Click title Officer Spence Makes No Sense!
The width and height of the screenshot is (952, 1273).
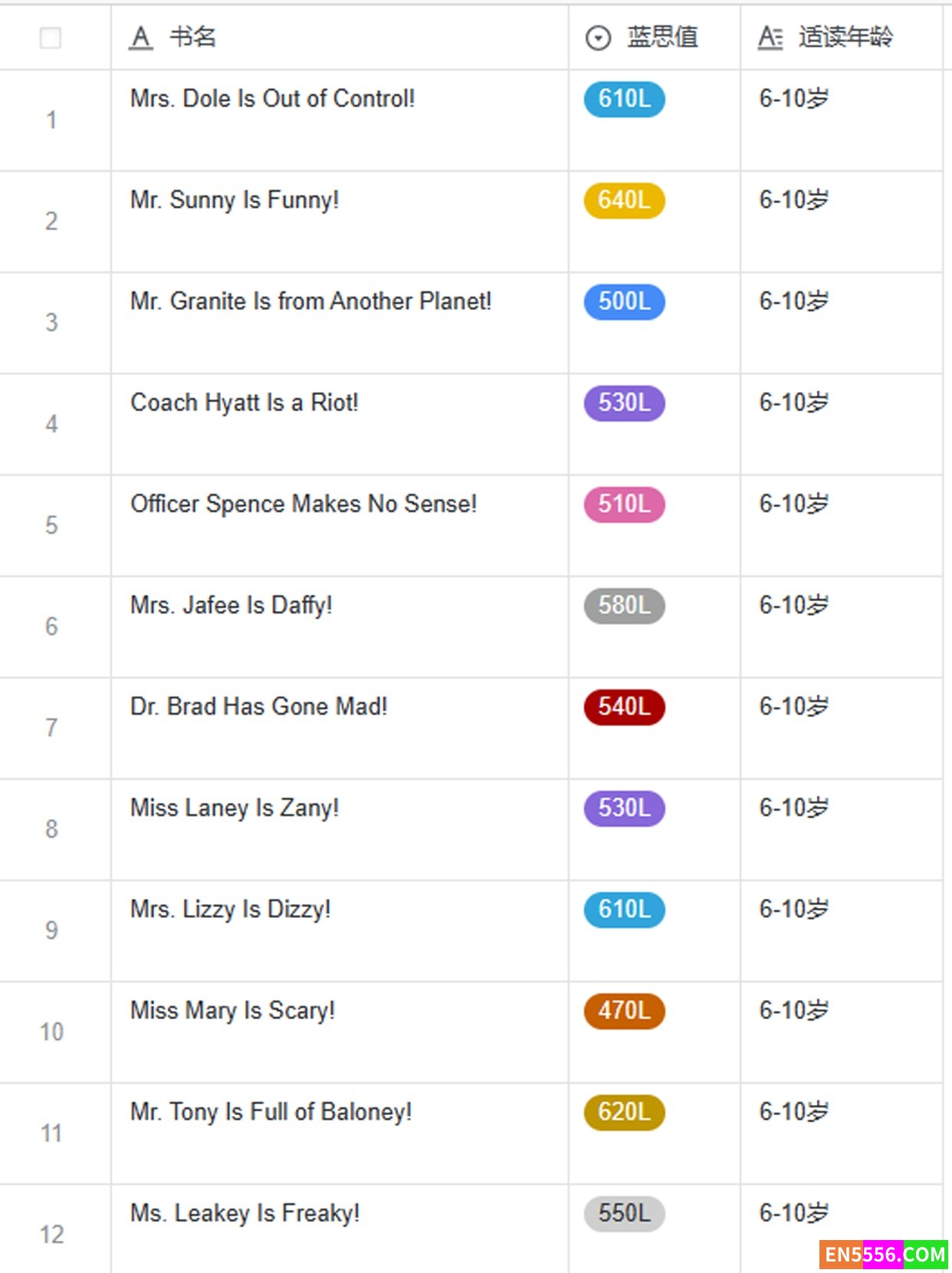click(304, 504)
